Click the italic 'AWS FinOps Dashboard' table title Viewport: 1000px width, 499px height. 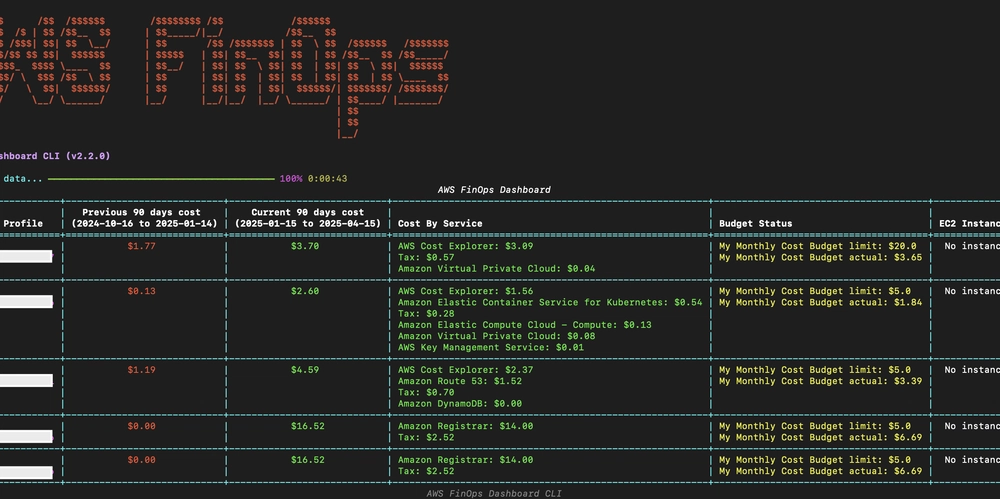click(x=494, y=190)
